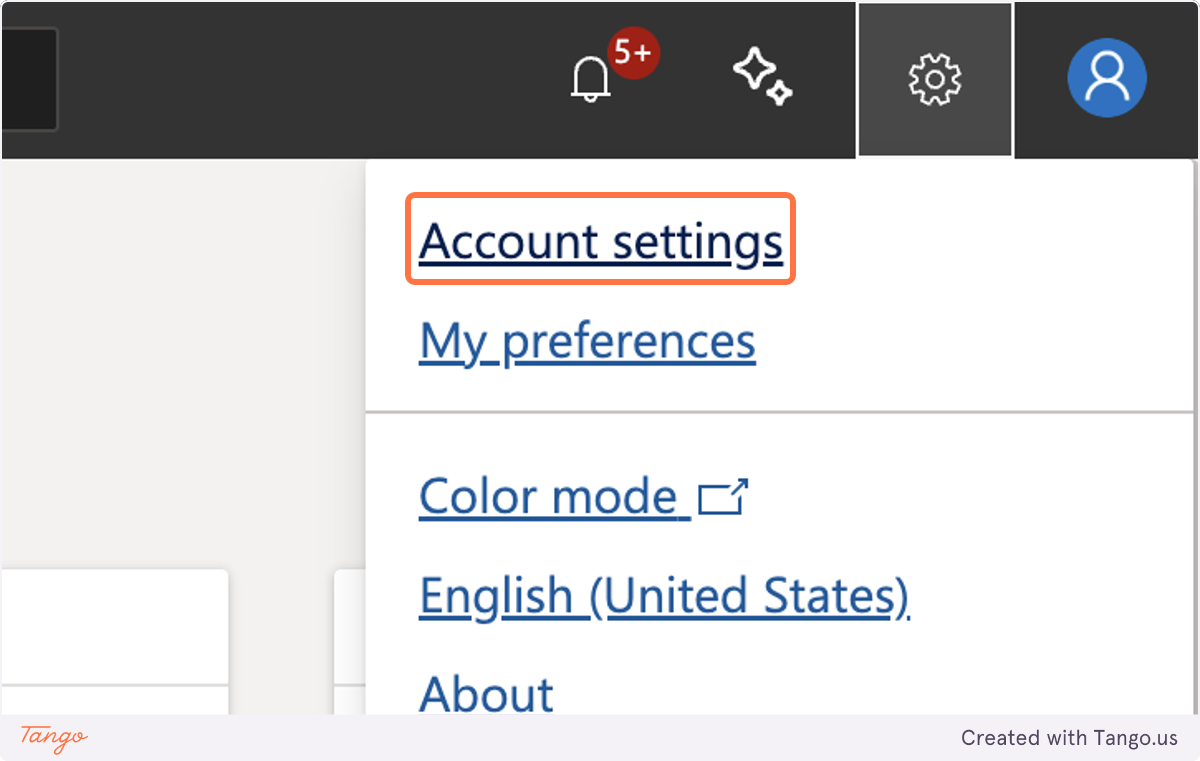Select Account settings from the menu
The image size is (1200, 761).
(600, 240)
